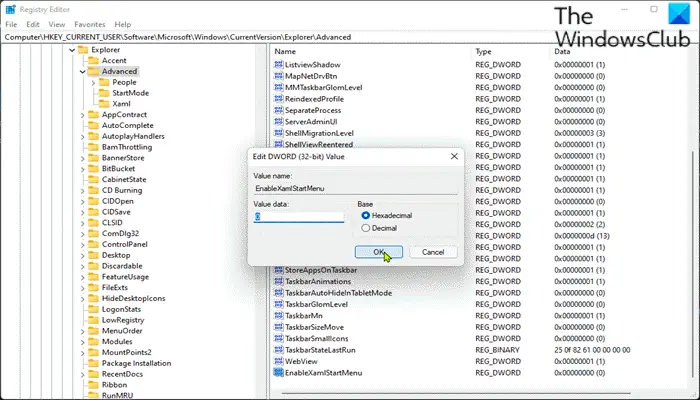This screenshot has width=700, height=400.
Task: Click the '25 0f 82 61 00 00 00 00' data
Action: tap(592, 350)
